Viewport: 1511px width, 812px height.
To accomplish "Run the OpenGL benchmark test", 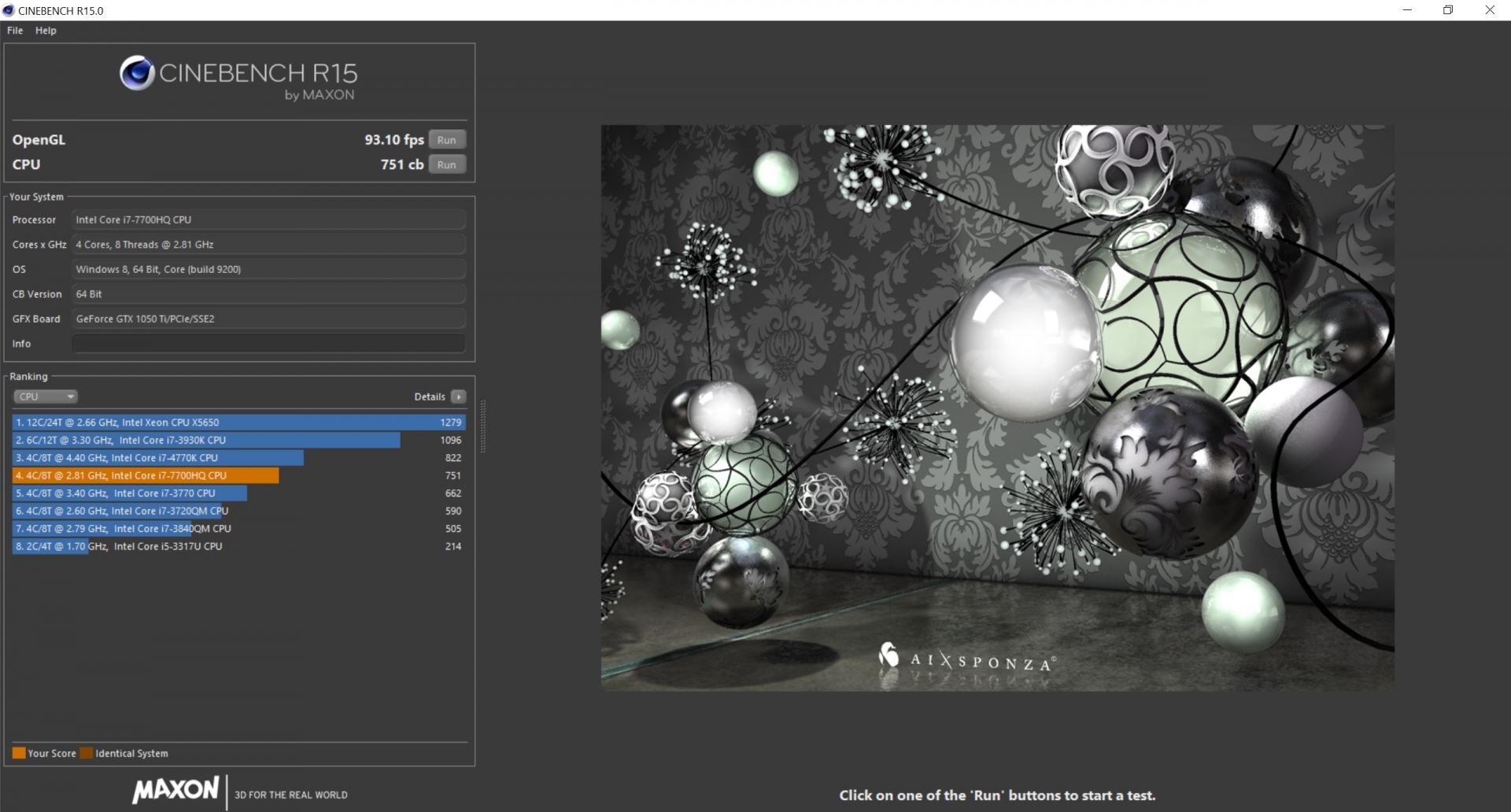I will point(446,140).
